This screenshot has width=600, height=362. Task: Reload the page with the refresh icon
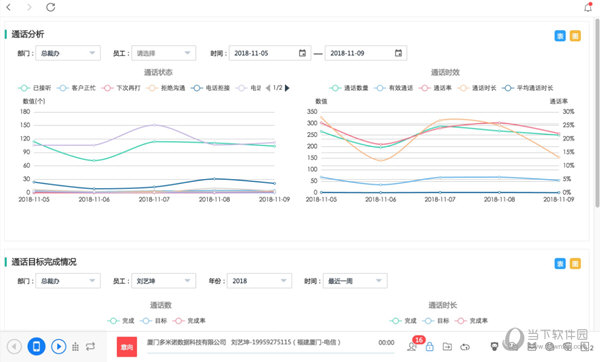51,7
